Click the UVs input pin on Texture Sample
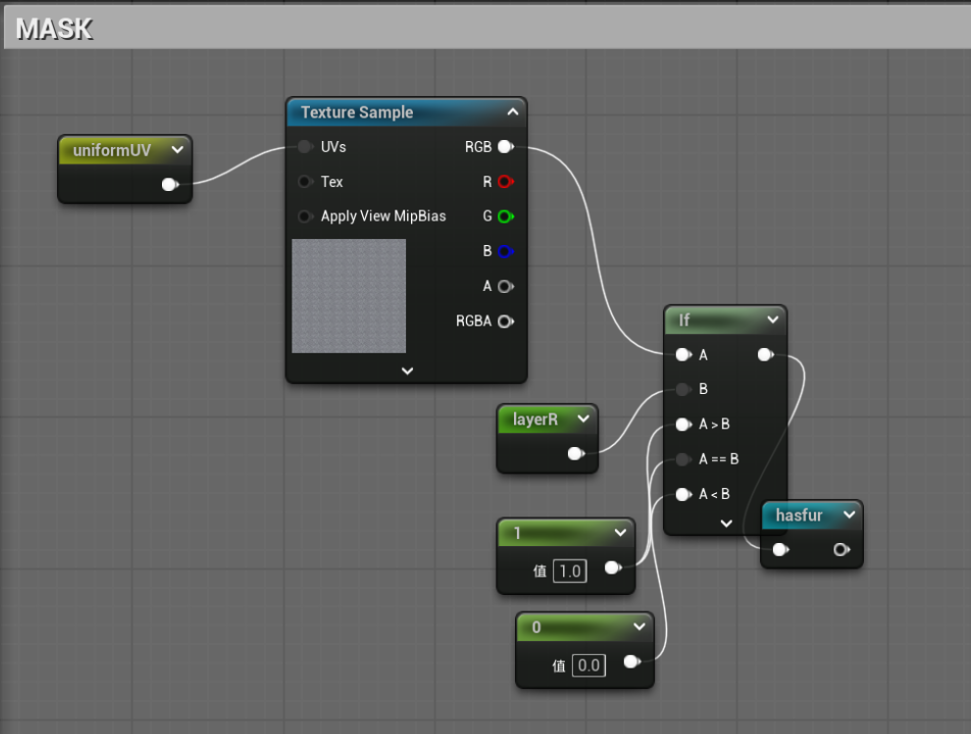This screenshot has width=971, height=734. pyautogui.click(x=305, y=147)
